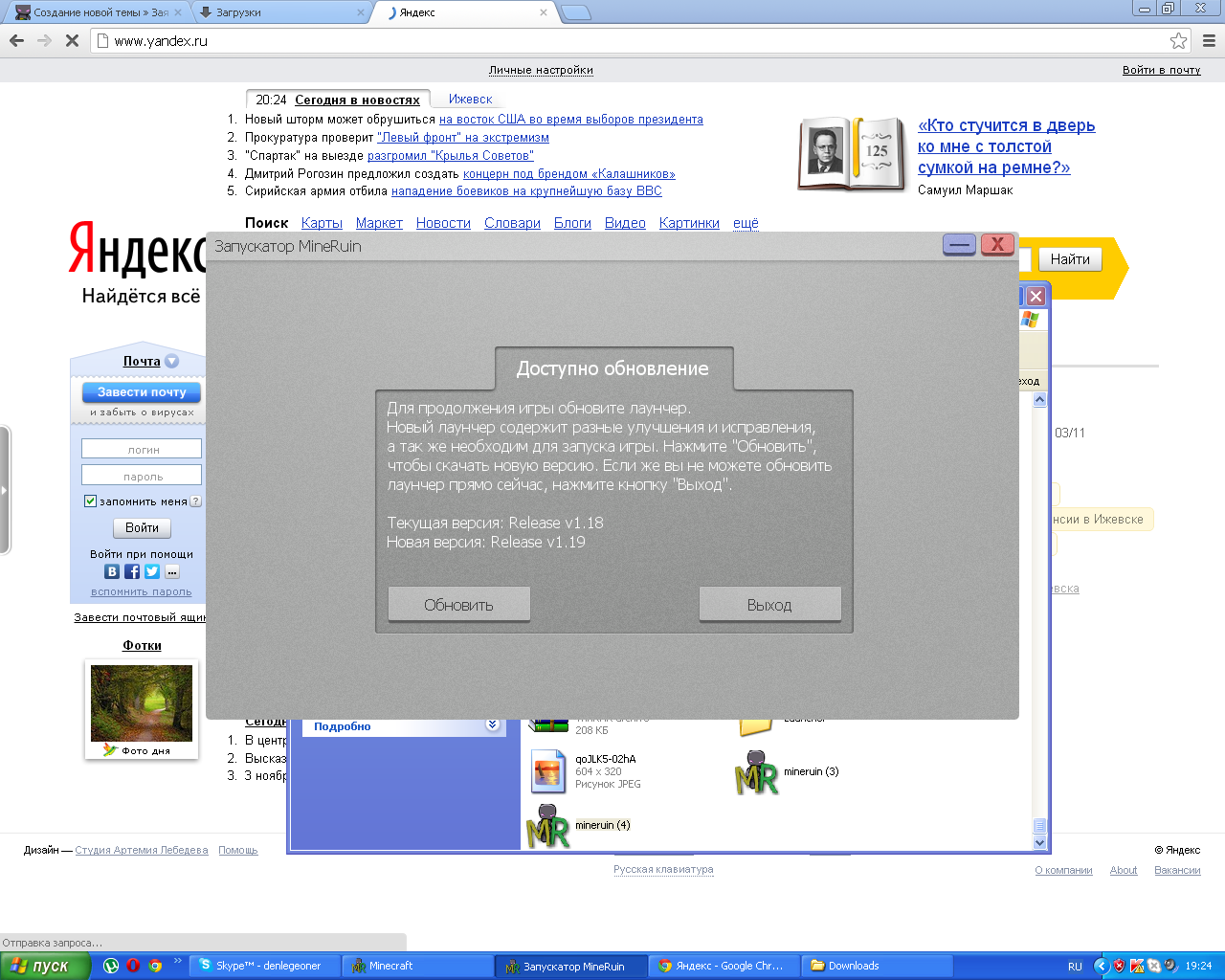Click the address bar with www.yandex.ru
The height and width of the screenshot is (980, 1225).
pyautogui.click(x=632, y=41)
